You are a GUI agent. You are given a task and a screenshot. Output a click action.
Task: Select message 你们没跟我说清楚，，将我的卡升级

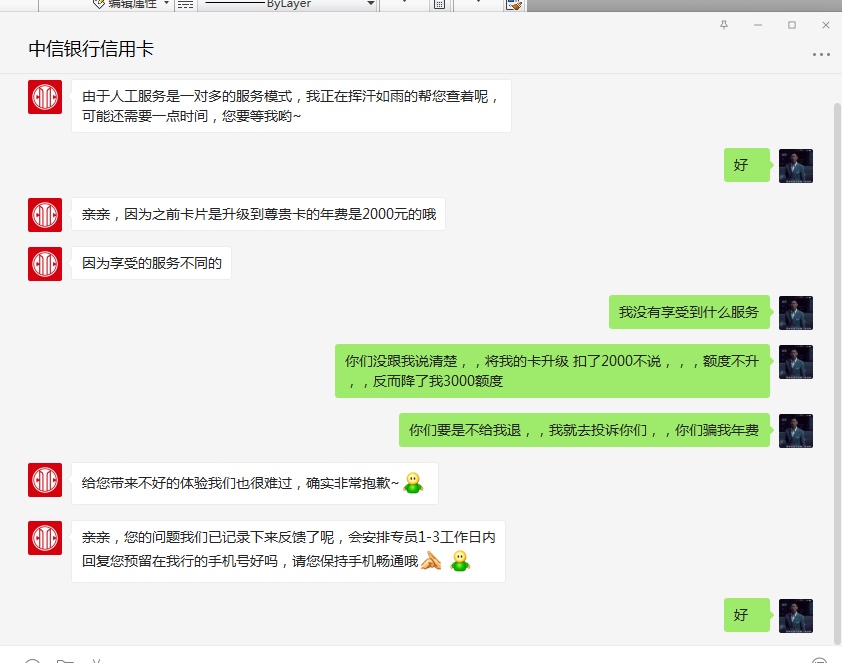[x=552, y=371]
